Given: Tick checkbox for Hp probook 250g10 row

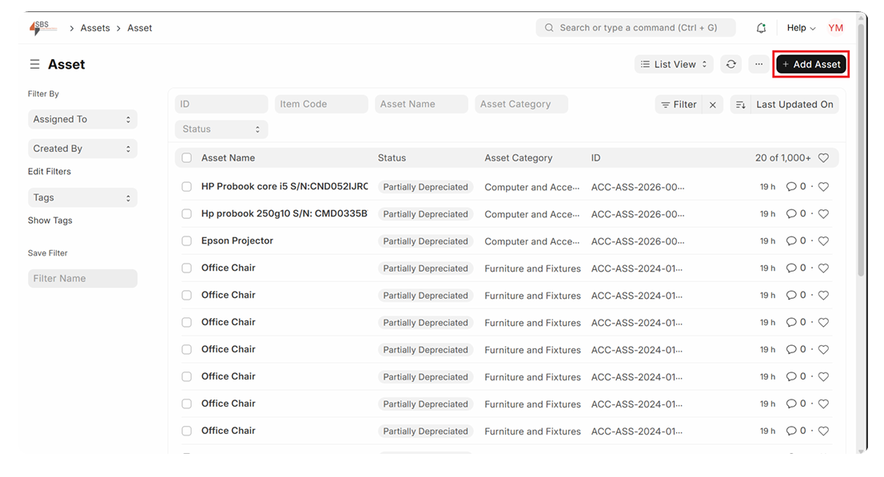Looking at the screenshot, I should 187,214.
